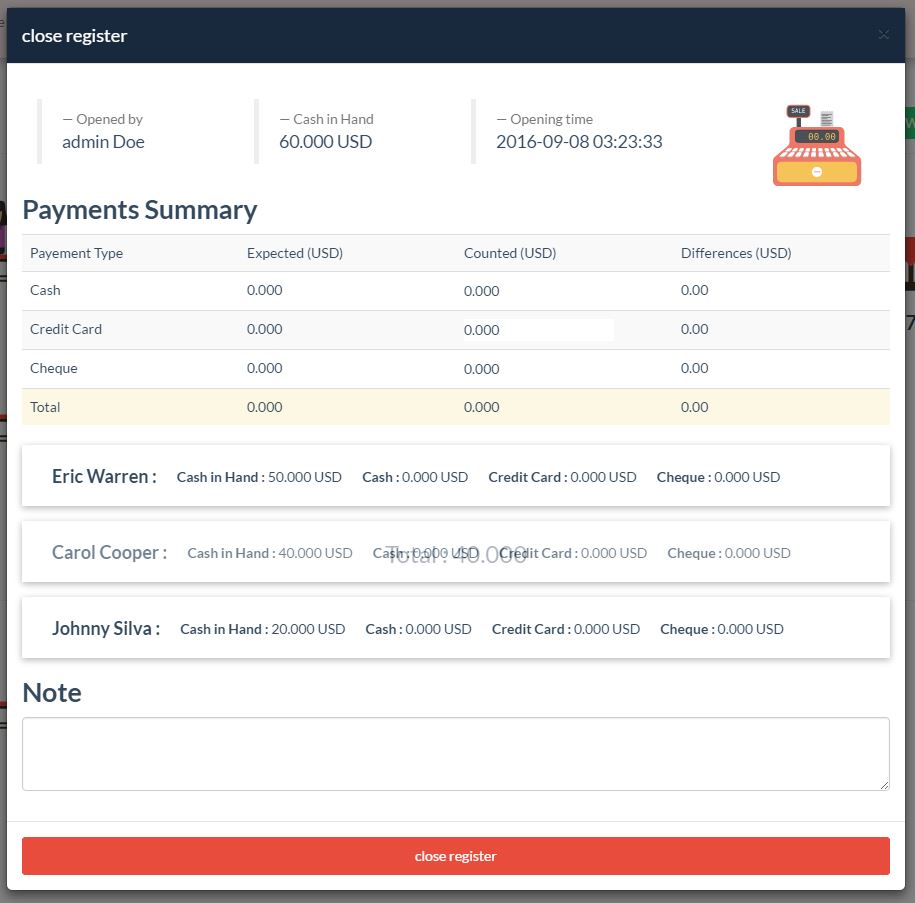Click the admin Doe opened-by name
Viewport: 915px width, 903px height.
[x=103, y=142]
